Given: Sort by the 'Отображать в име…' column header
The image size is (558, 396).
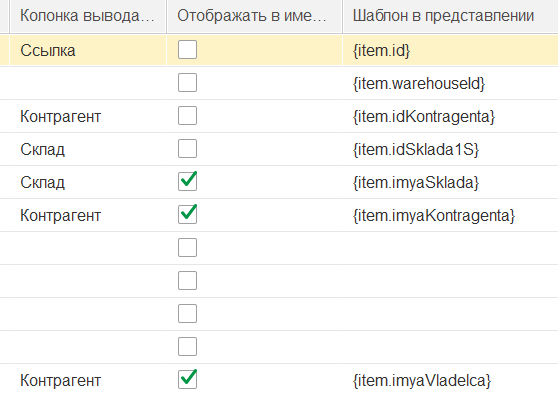Looking at the screenshot, I should (254, 16).
